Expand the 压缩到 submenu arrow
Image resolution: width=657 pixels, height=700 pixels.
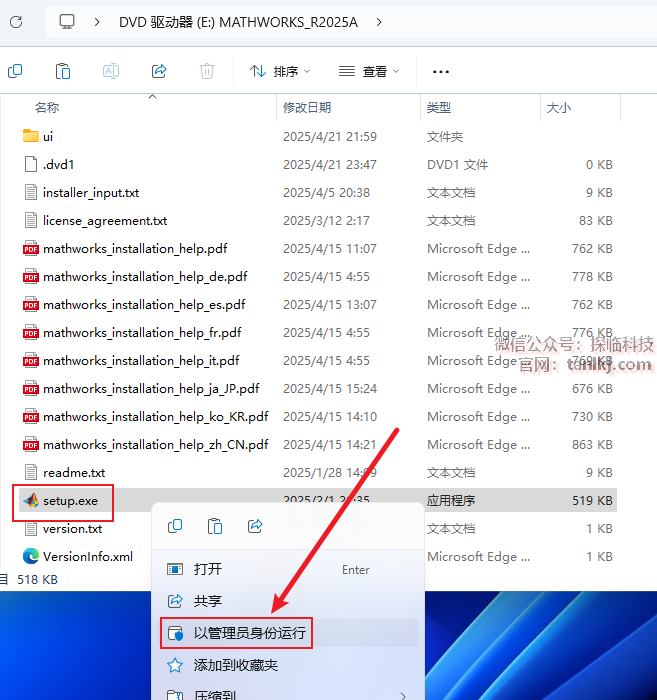403,695
